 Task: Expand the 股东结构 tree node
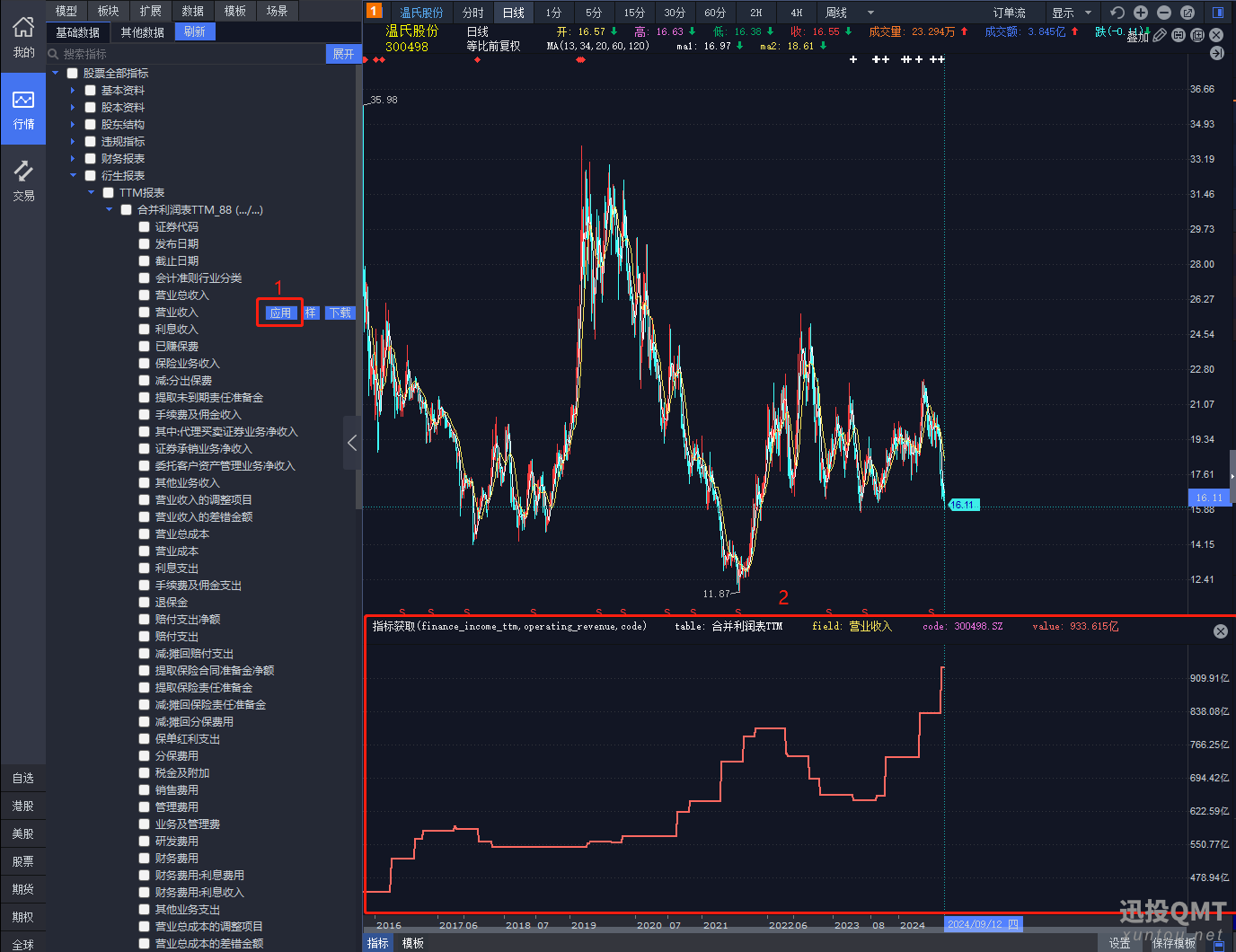74,124
